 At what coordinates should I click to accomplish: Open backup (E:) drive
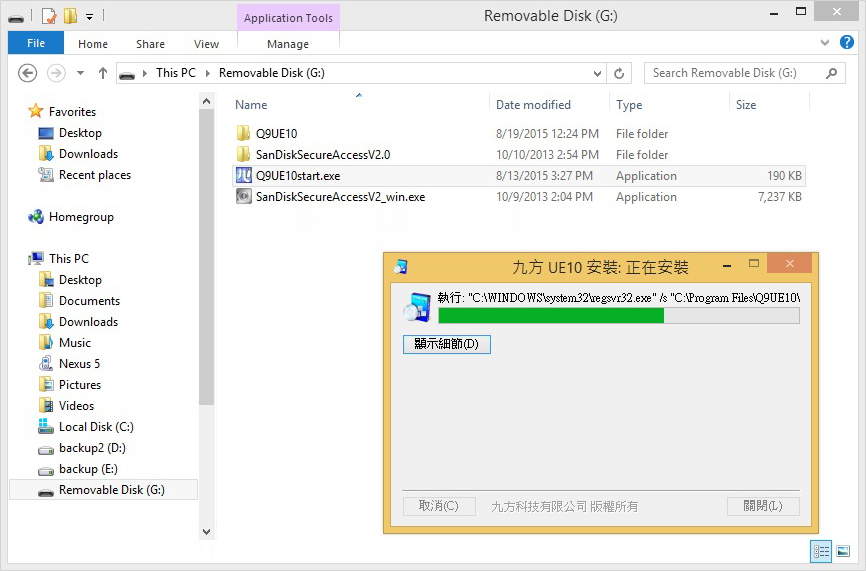pyautogui.click(x=88, y=468)
